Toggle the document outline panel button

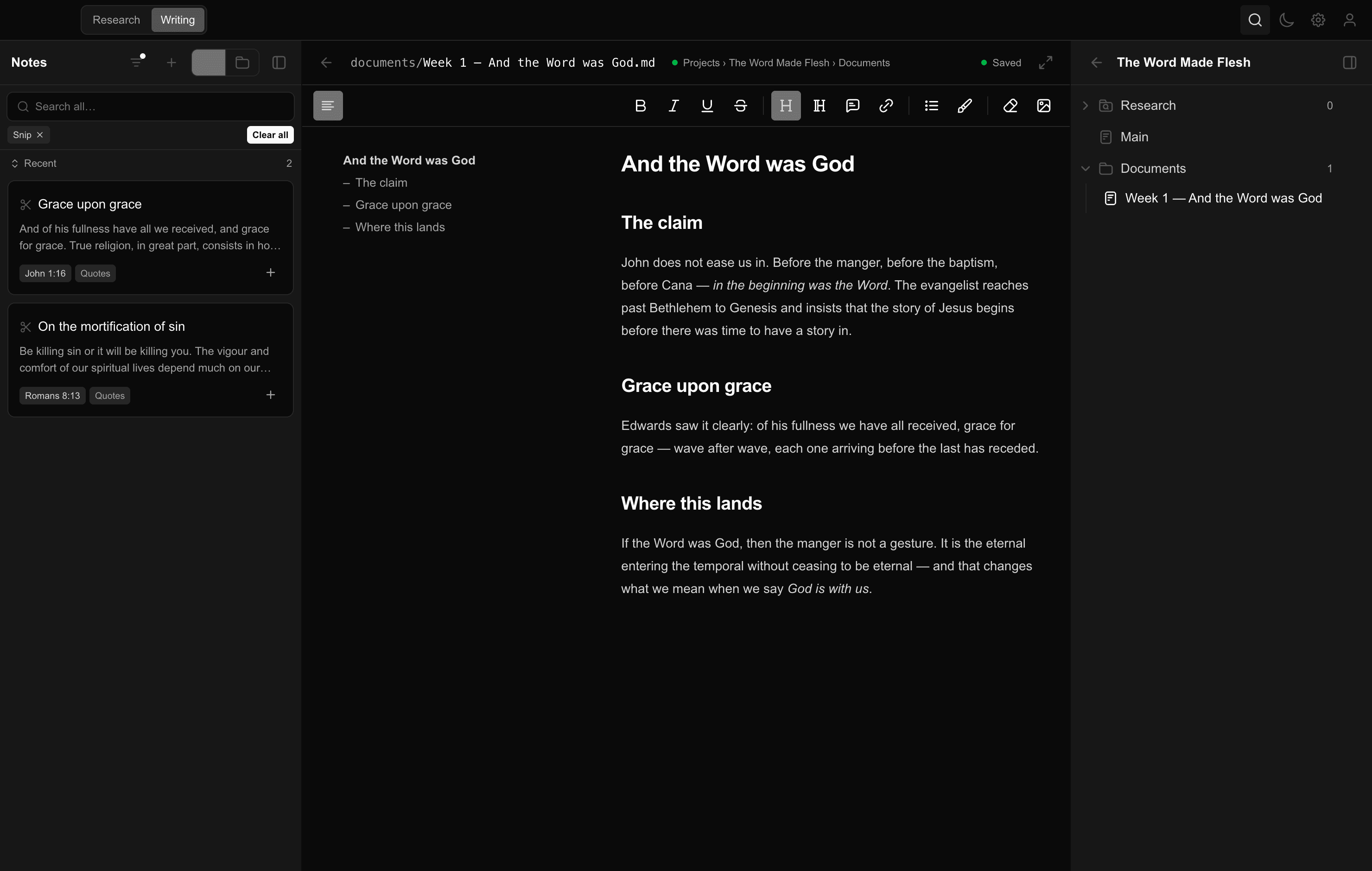click(328, 105)
